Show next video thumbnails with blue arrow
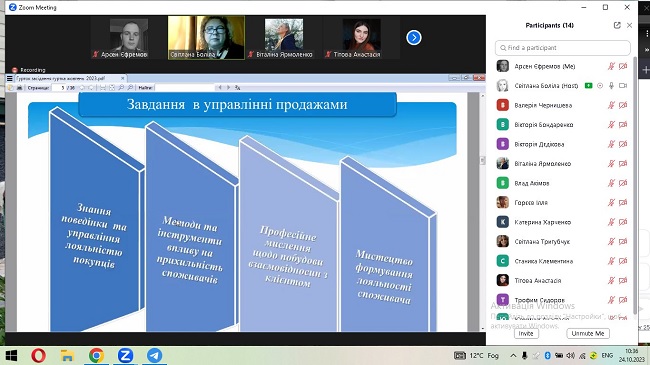The image size is (650, 365). click(x=414, y=38)
